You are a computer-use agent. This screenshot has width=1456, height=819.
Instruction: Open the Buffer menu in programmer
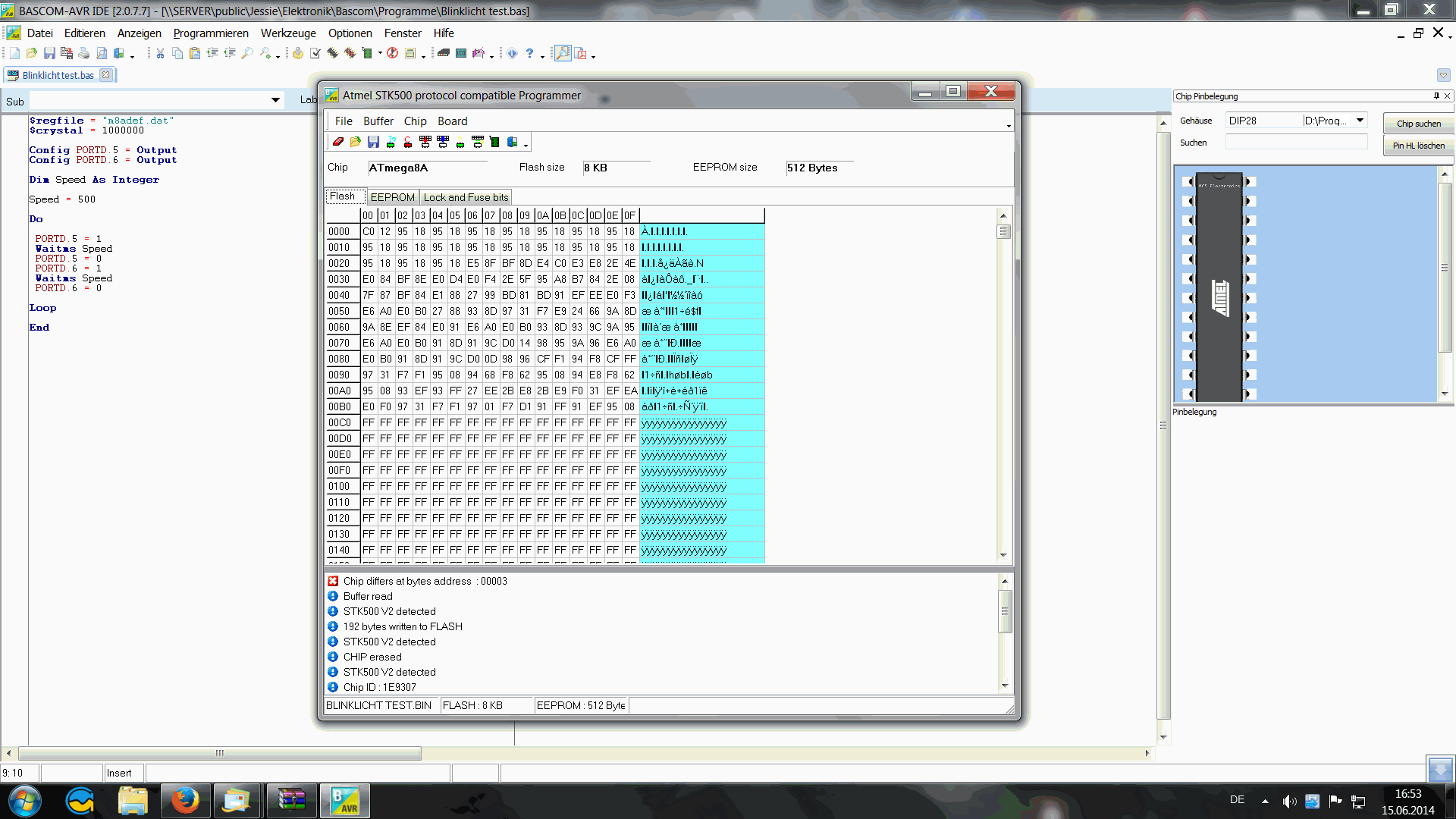click(x=378, y=121)
